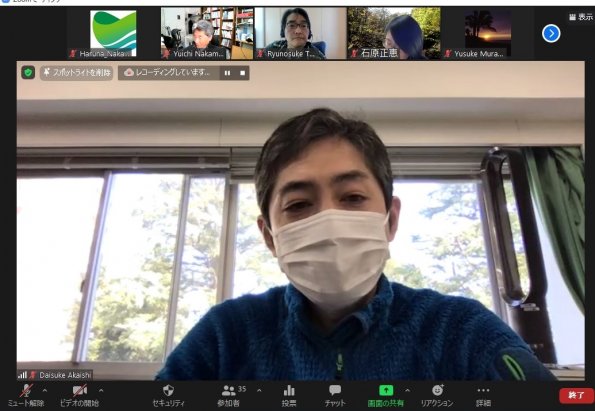Image resolution: width=595 pixels, height=411 pixels.
Task: Select Haruna_Nakam participant thumbnail
Action: point(113,33)
